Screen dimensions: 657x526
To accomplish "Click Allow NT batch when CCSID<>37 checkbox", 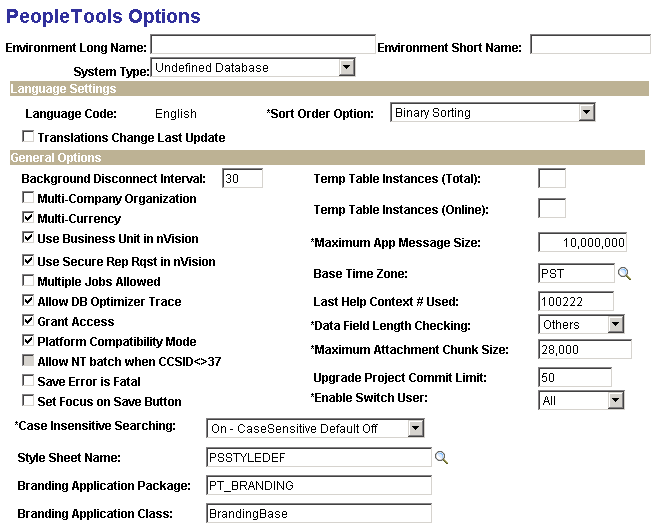I will point(28,360).
